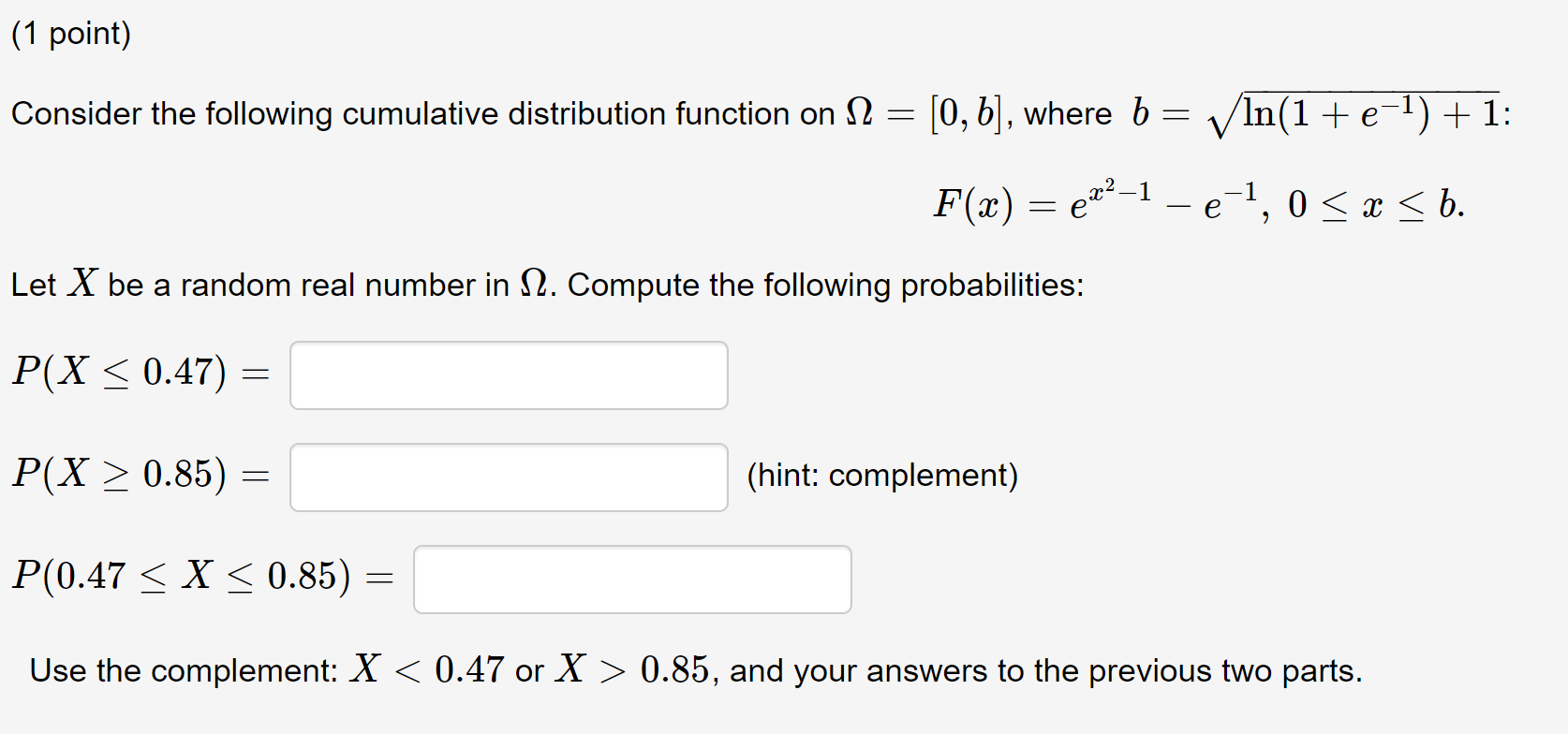The height and width of the screenshot is (734, 1568).
Task: Click the hint complement text
Action: (x=883, y=476)
